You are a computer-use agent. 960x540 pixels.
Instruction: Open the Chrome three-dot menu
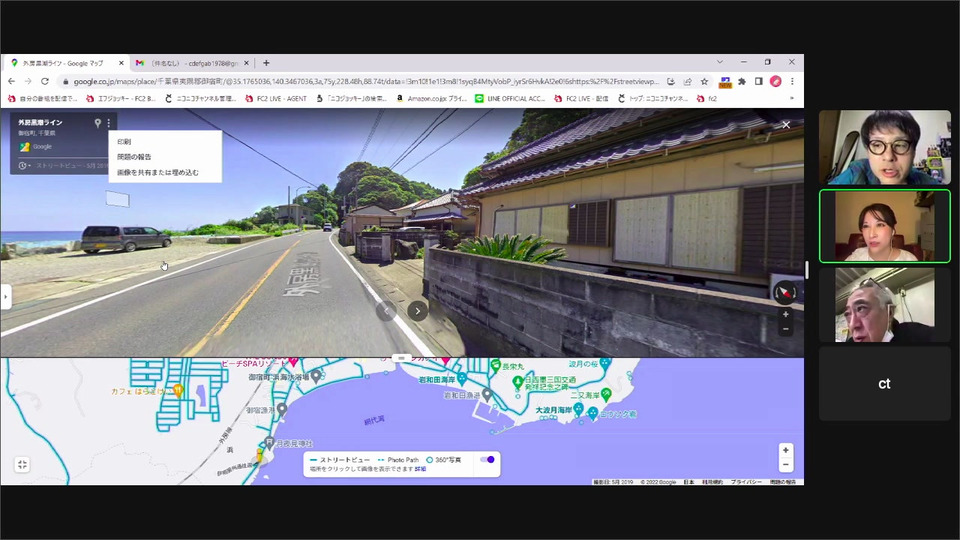coord(792,81)
